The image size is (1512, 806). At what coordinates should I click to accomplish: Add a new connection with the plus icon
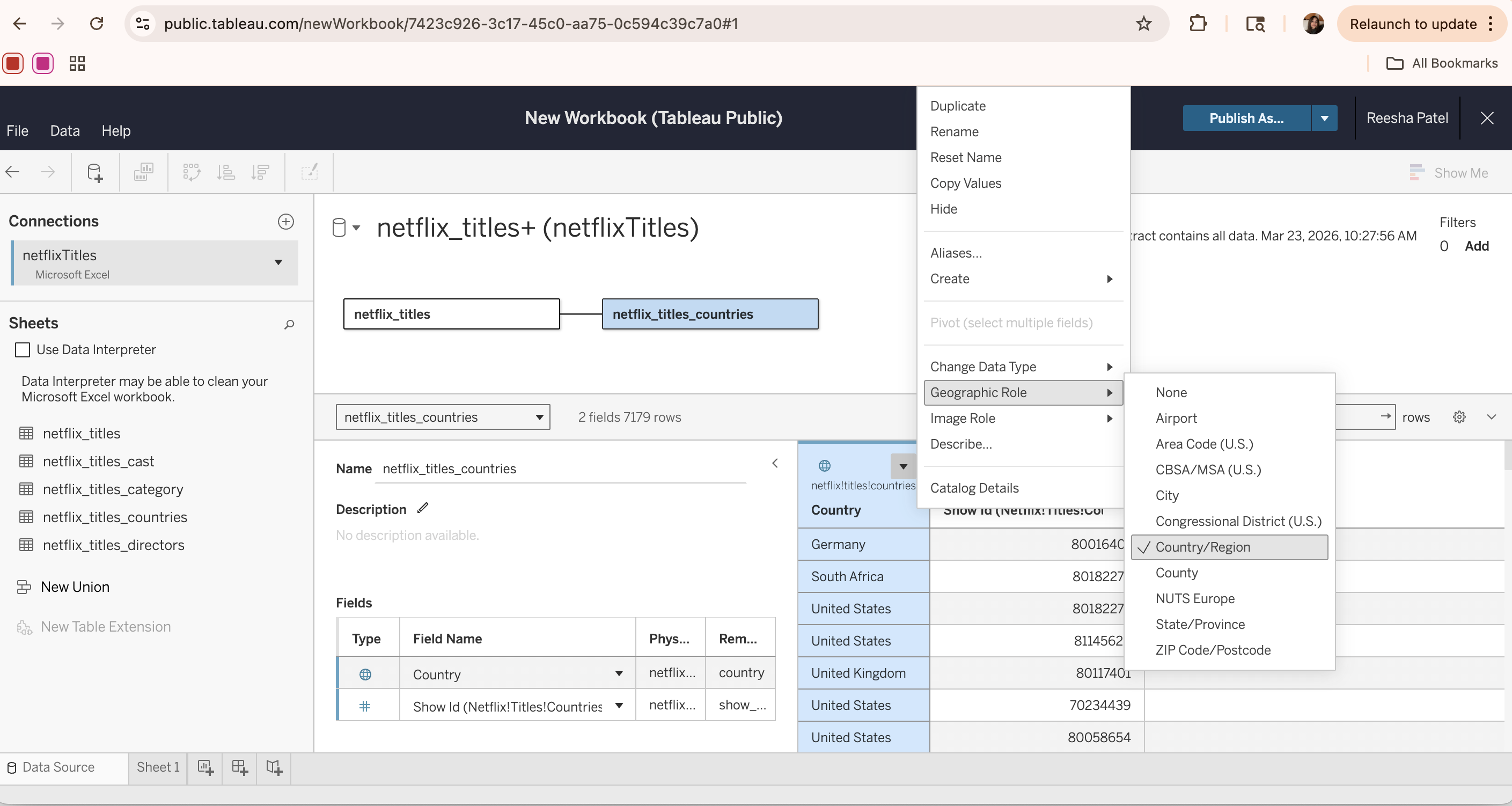(x=286, y=221)
